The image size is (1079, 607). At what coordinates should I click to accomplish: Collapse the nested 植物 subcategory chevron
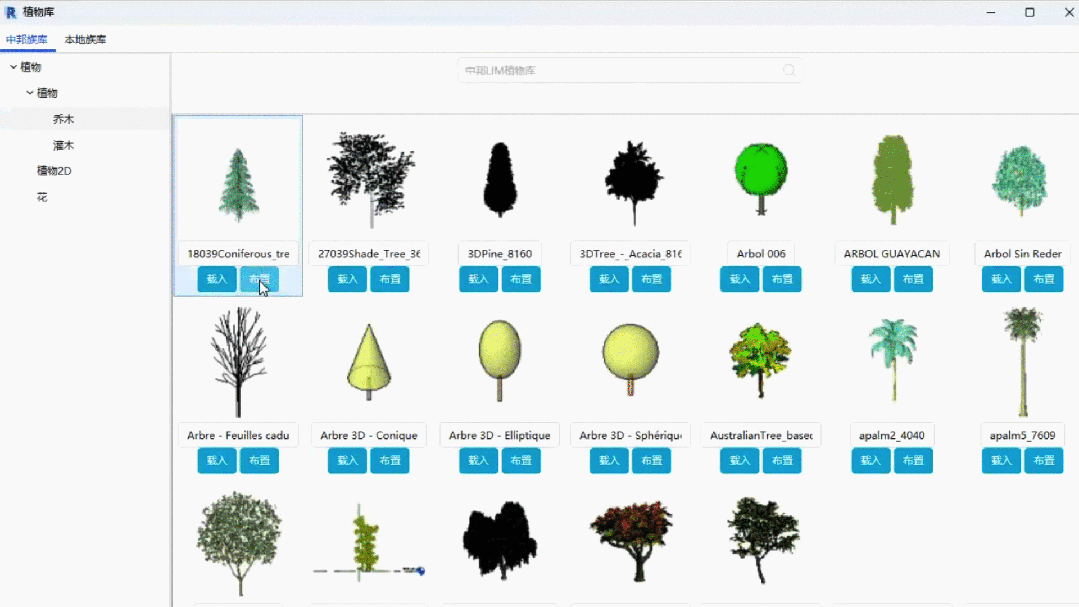click(30, 93)
